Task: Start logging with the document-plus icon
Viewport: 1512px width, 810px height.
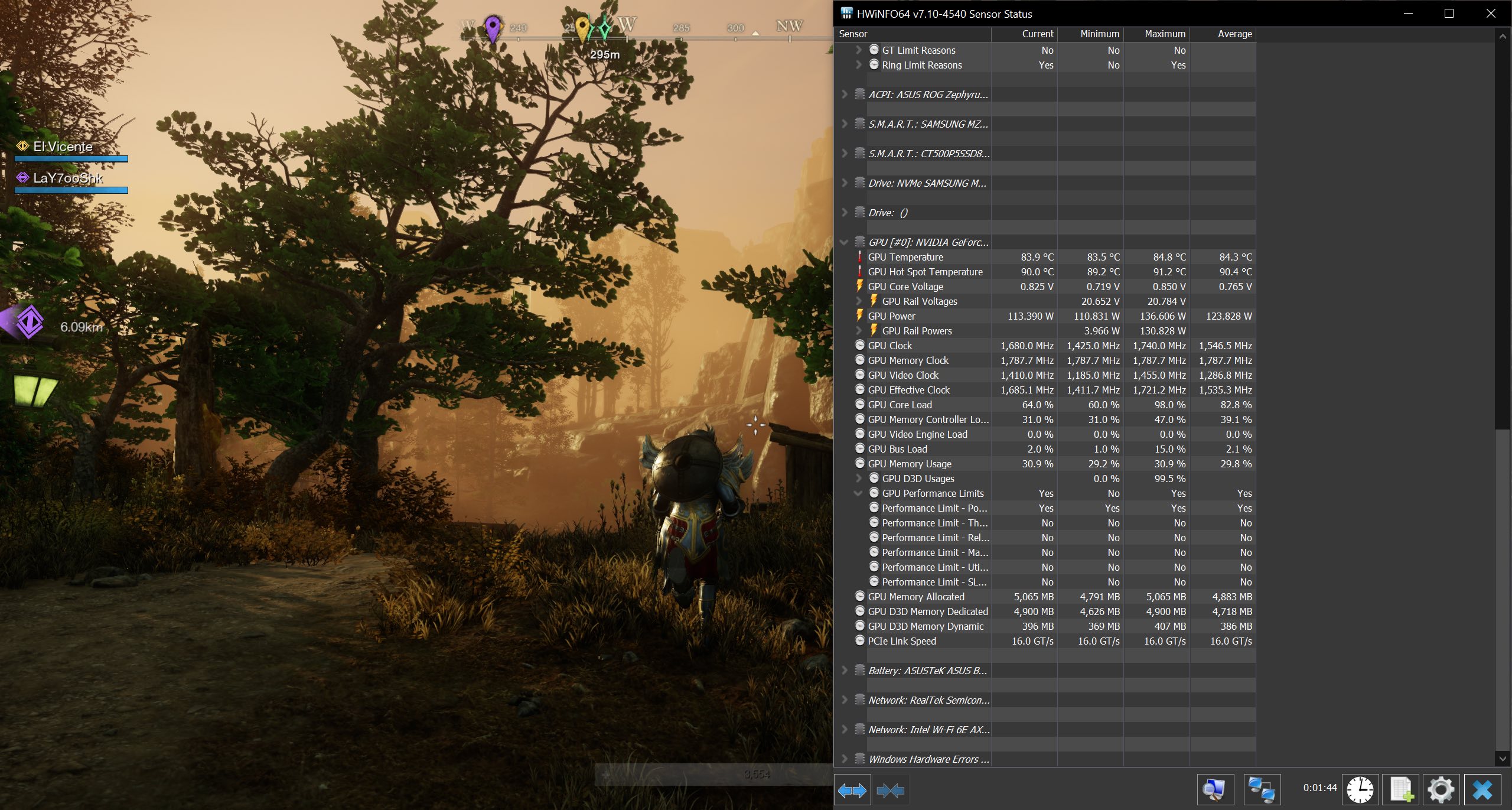Action: (1402, 789)
